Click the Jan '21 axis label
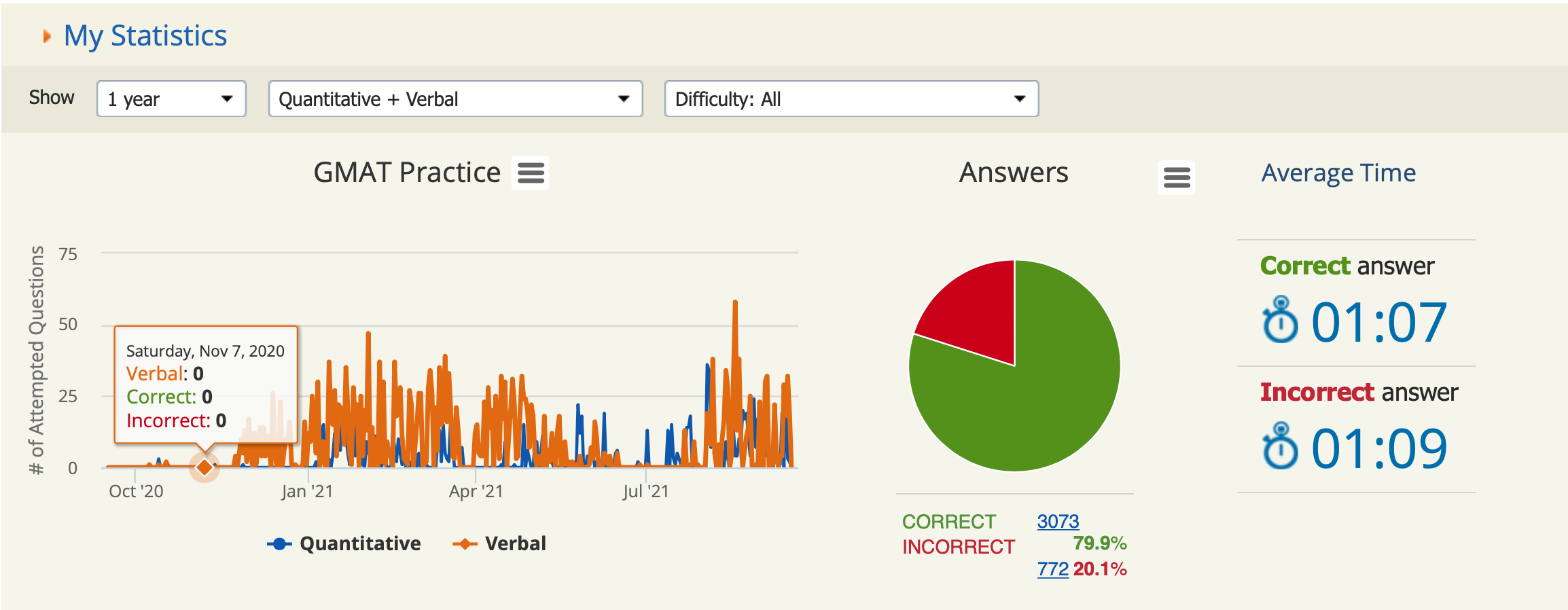This screenshot has width=1568, height=610. coord(307,491)
